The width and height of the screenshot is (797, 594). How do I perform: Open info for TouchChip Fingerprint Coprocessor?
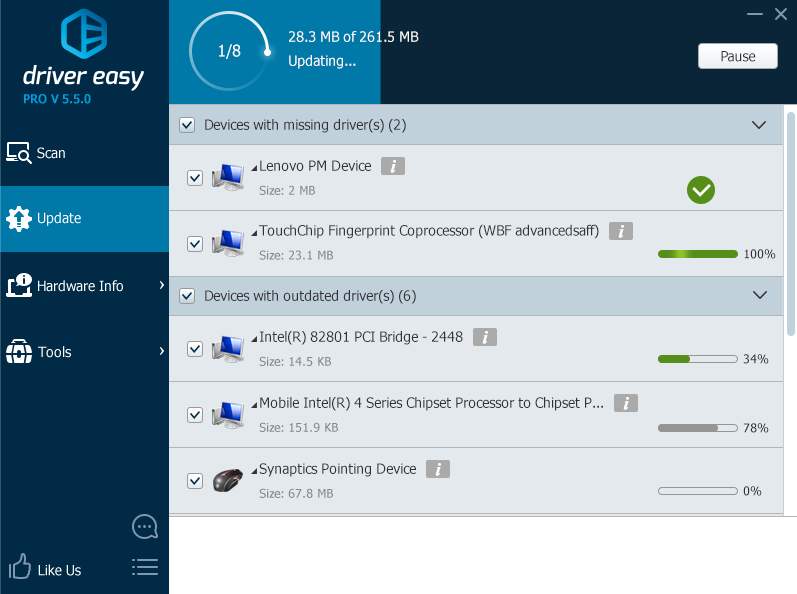(x=621, y=231)
